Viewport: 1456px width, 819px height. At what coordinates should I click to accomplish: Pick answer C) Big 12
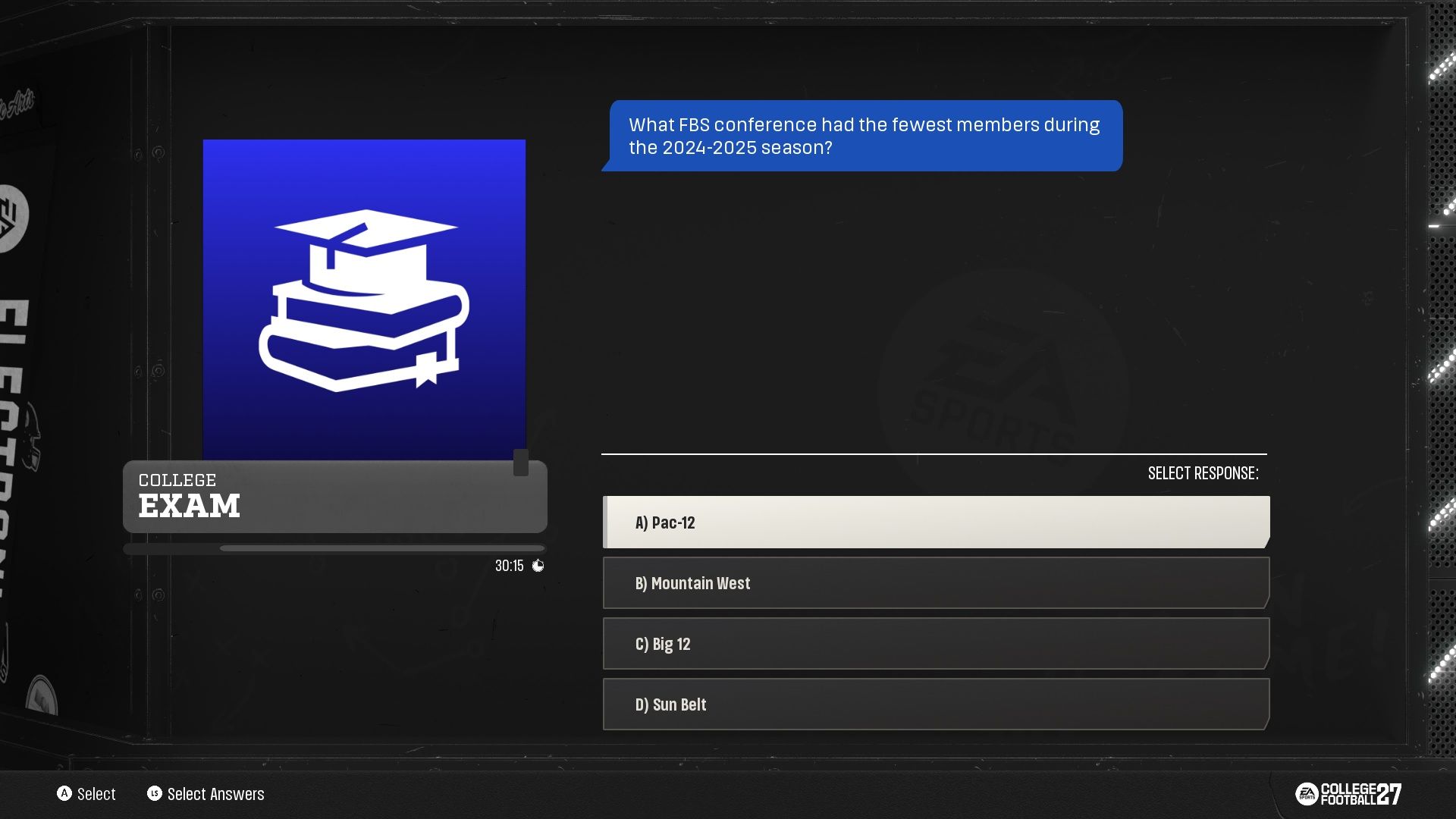point(936,644)
